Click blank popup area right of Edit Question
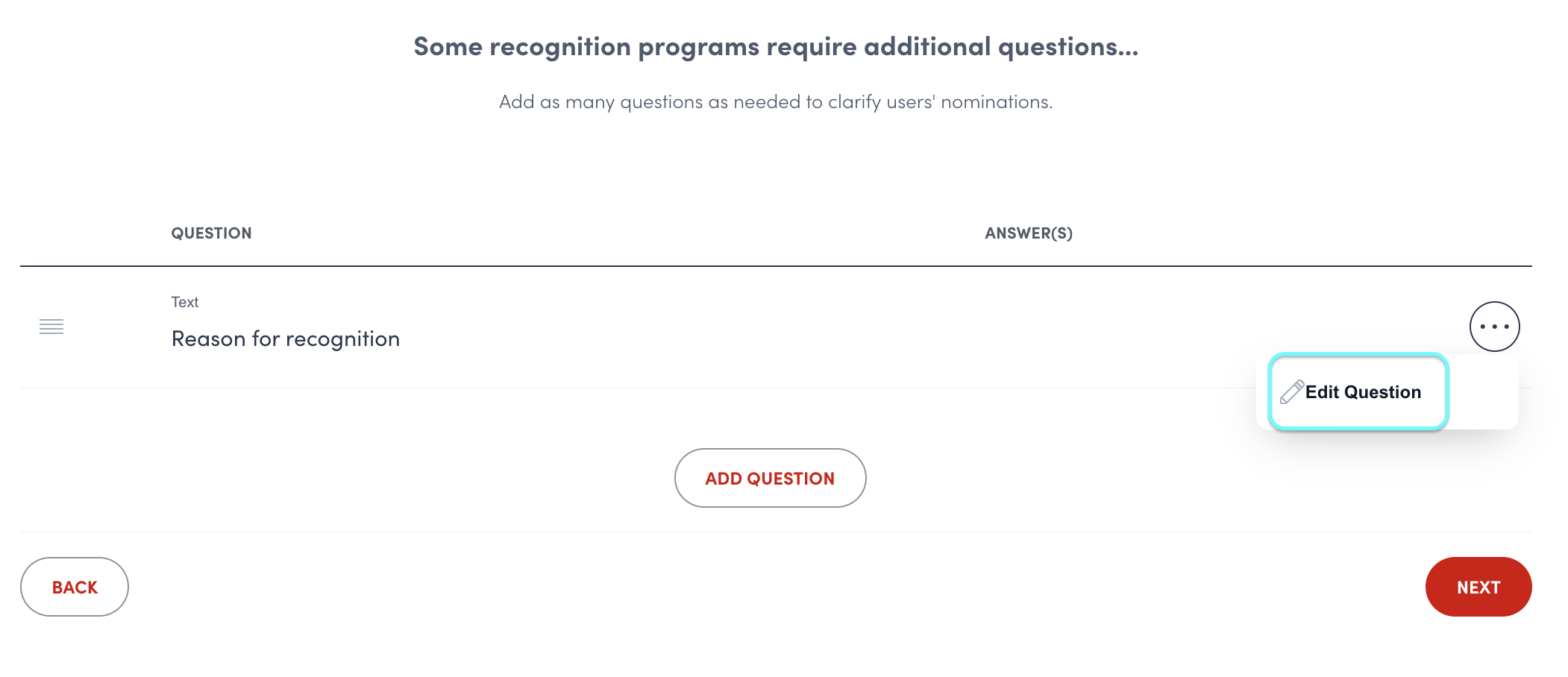 pyautogui.click(x=1483, y=394)
